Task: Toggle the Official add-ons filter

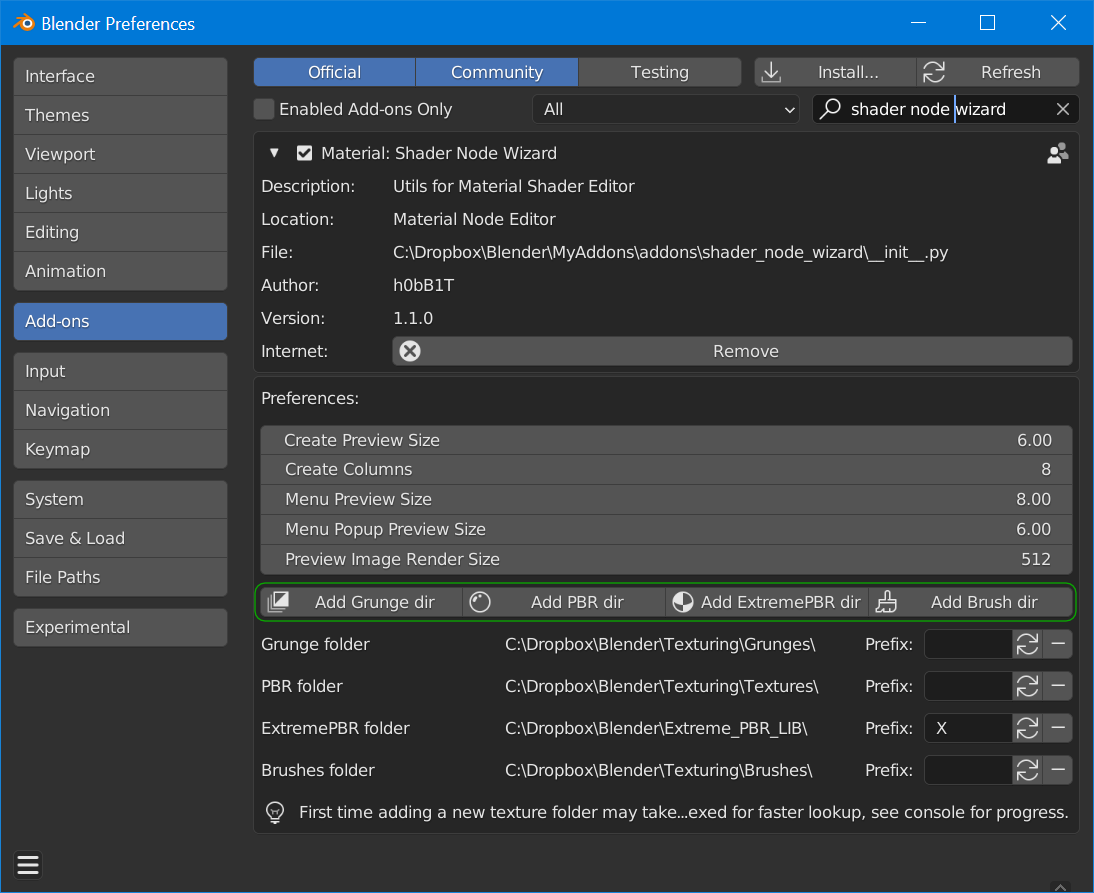Action: pyautogui.click(x=334, y=72)
